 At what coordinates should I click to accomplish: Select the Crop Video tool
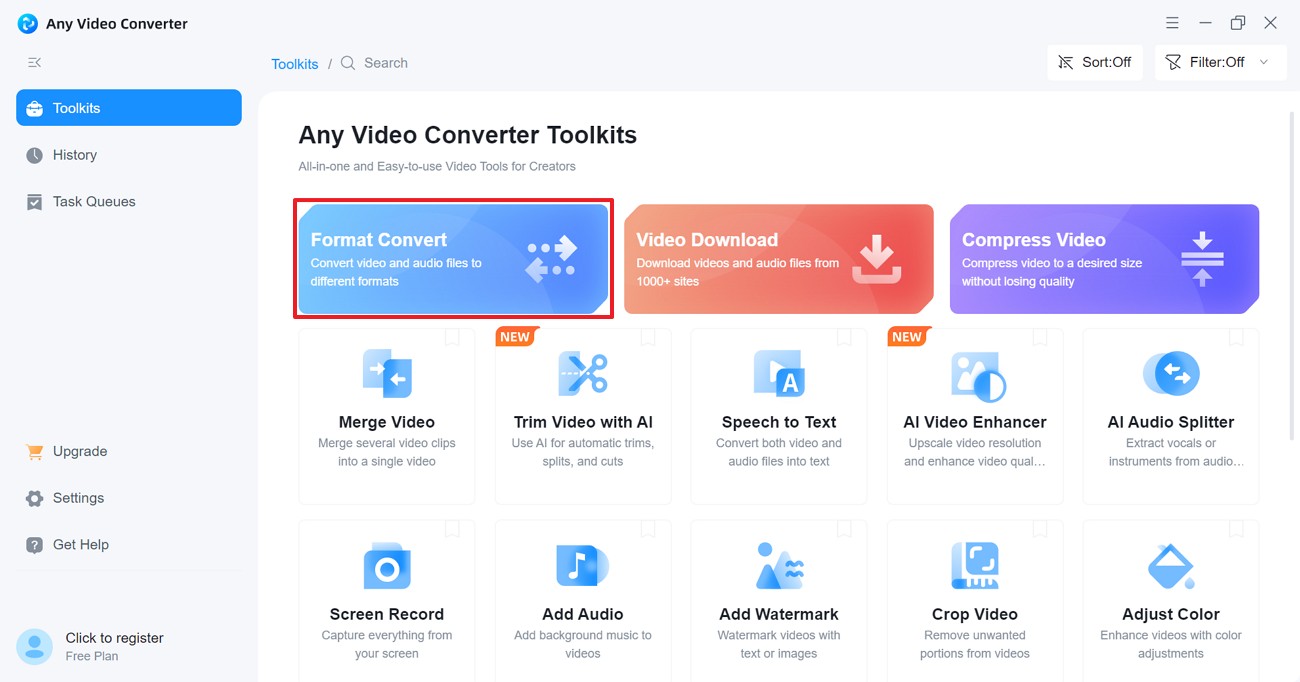[974, 600]
